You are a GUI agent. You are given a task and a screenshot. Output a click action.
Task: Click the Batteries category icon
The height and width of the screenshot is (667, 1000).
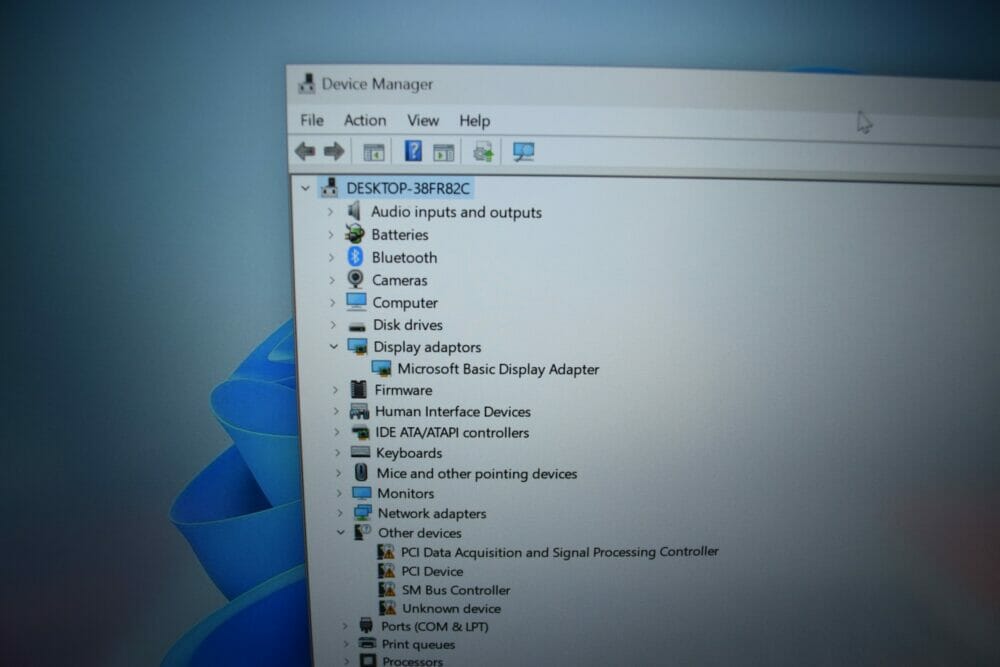(x=355, y=234)
